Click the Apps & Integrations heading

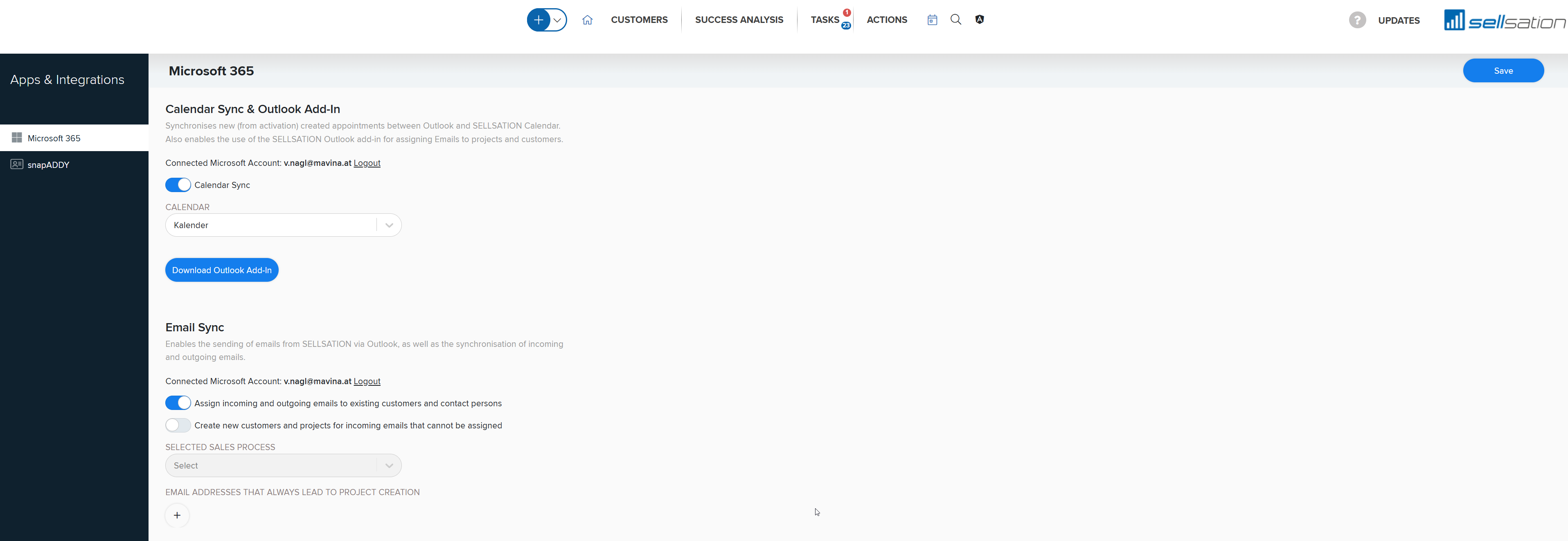67,80
